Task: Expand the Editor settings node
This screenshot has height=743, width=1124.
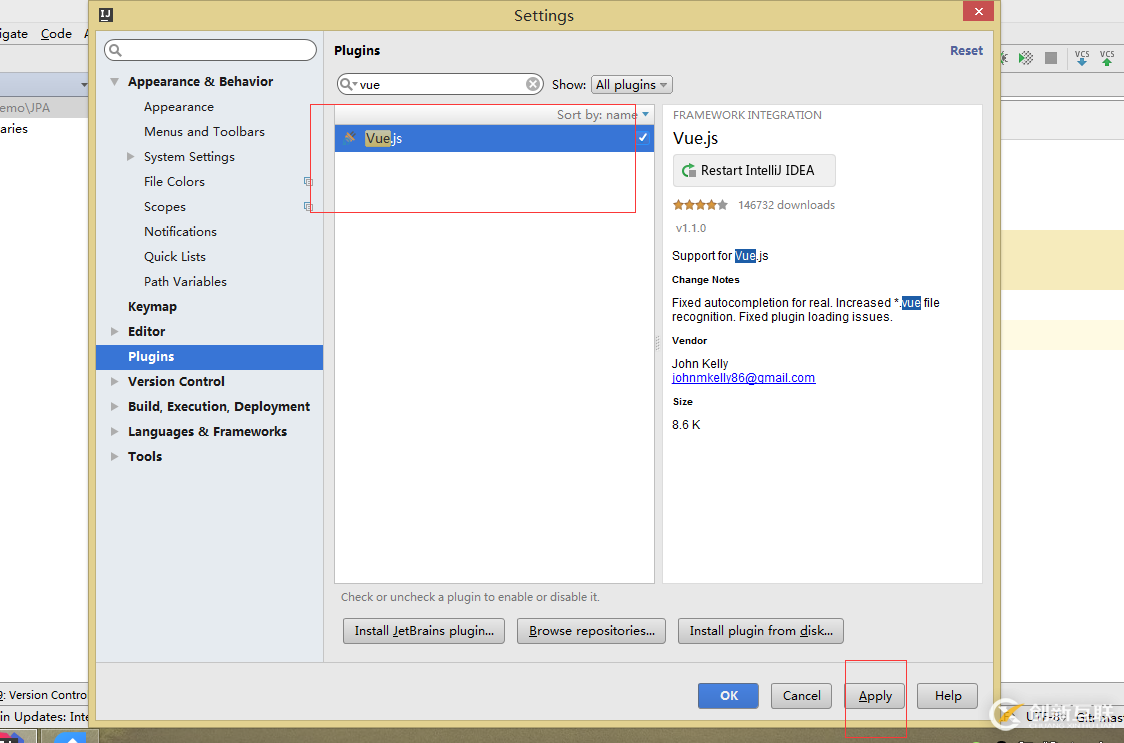Action: pyautogui.click(x=115, y=331)
